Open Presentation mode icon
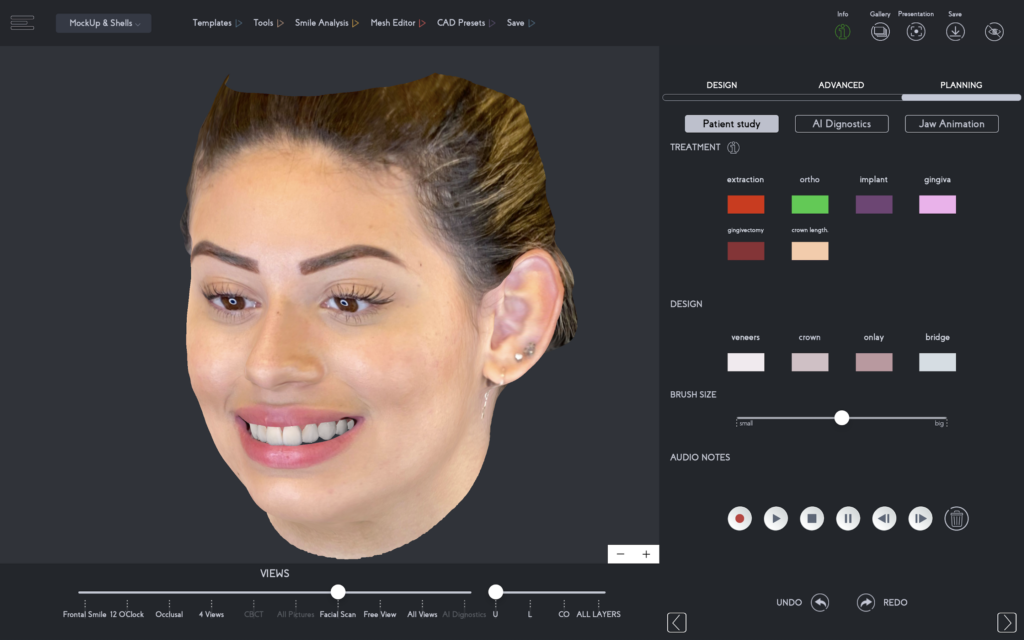 (x=916, y=32)
